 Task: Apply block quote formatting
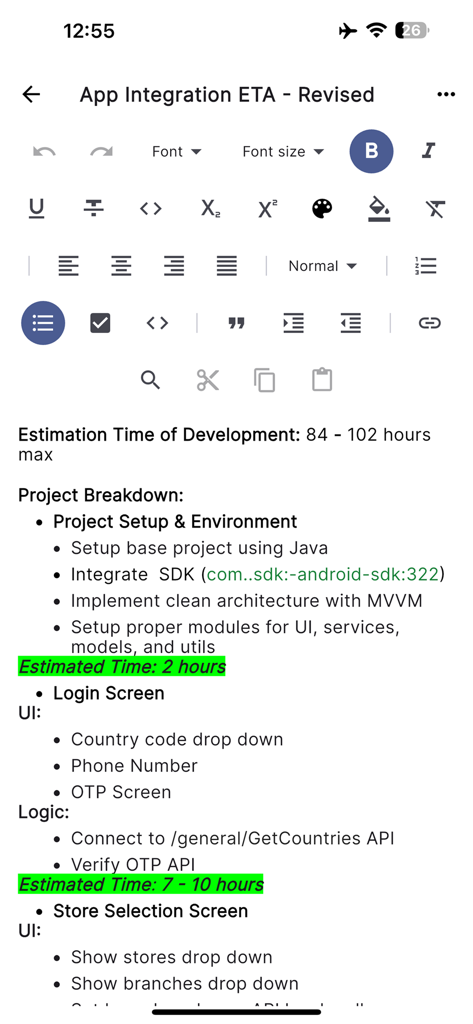coord(236,323)
